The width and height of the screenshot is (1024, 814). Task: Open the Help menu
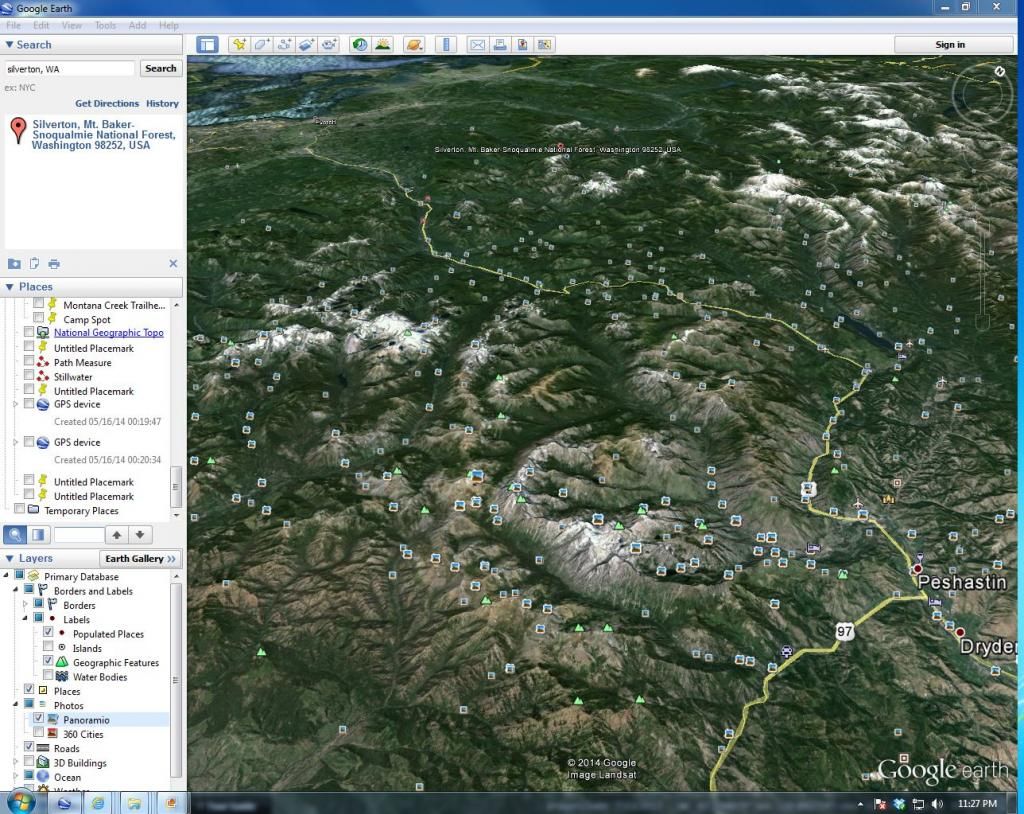[168, 25]
